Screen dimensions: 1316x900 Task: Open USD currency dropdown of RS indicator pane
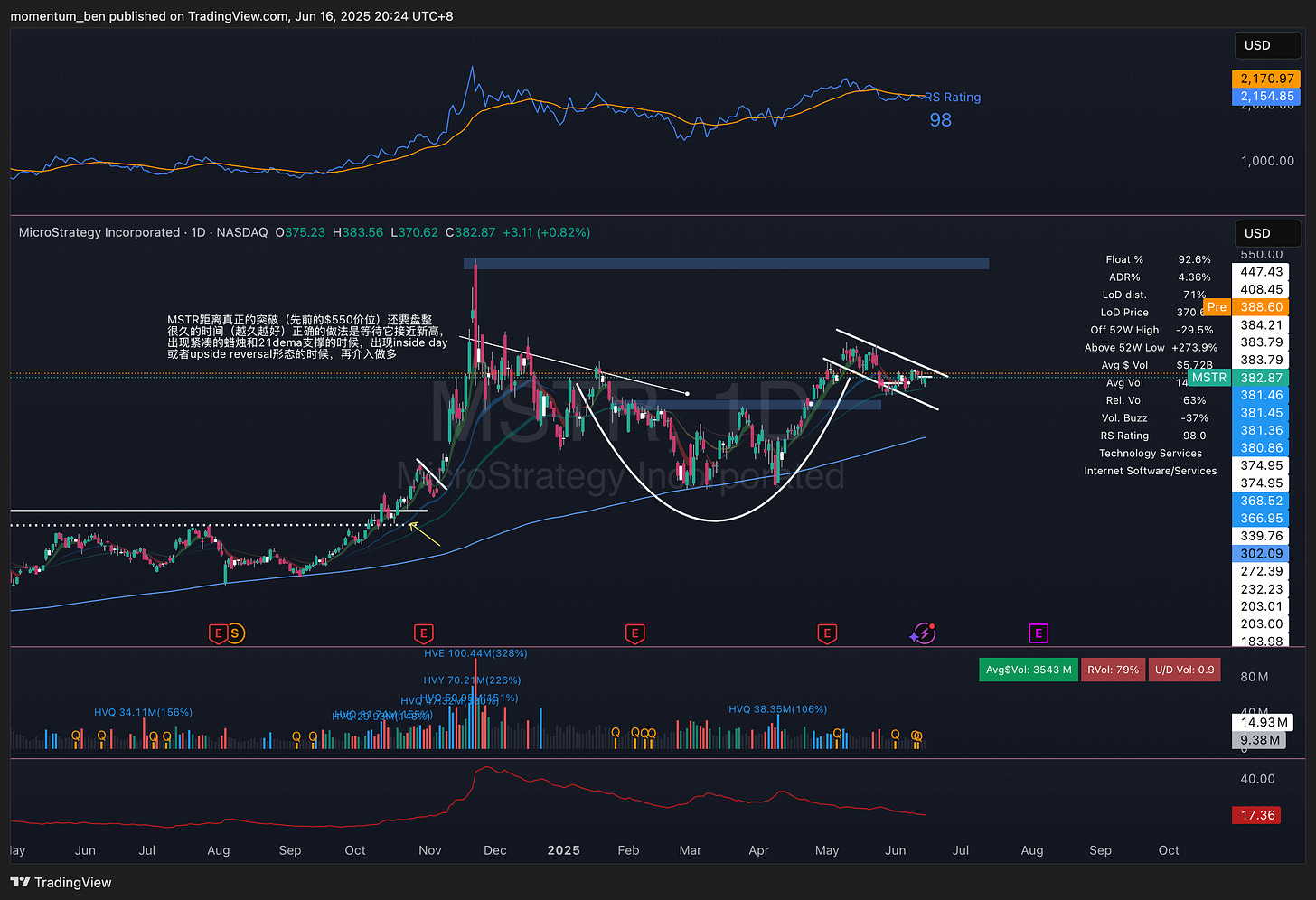click(1268, 45)
